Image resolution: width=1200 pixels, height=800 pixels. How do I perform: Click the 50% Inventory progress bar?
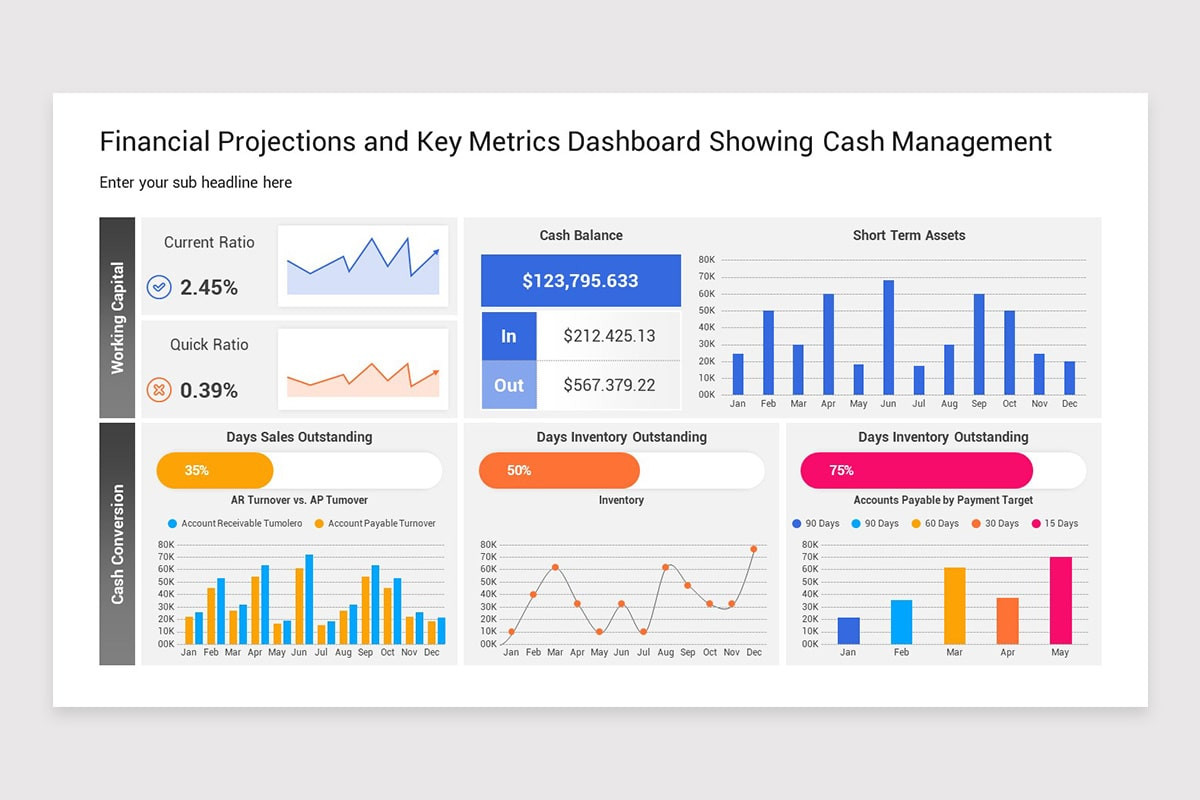tap(558, 470)
